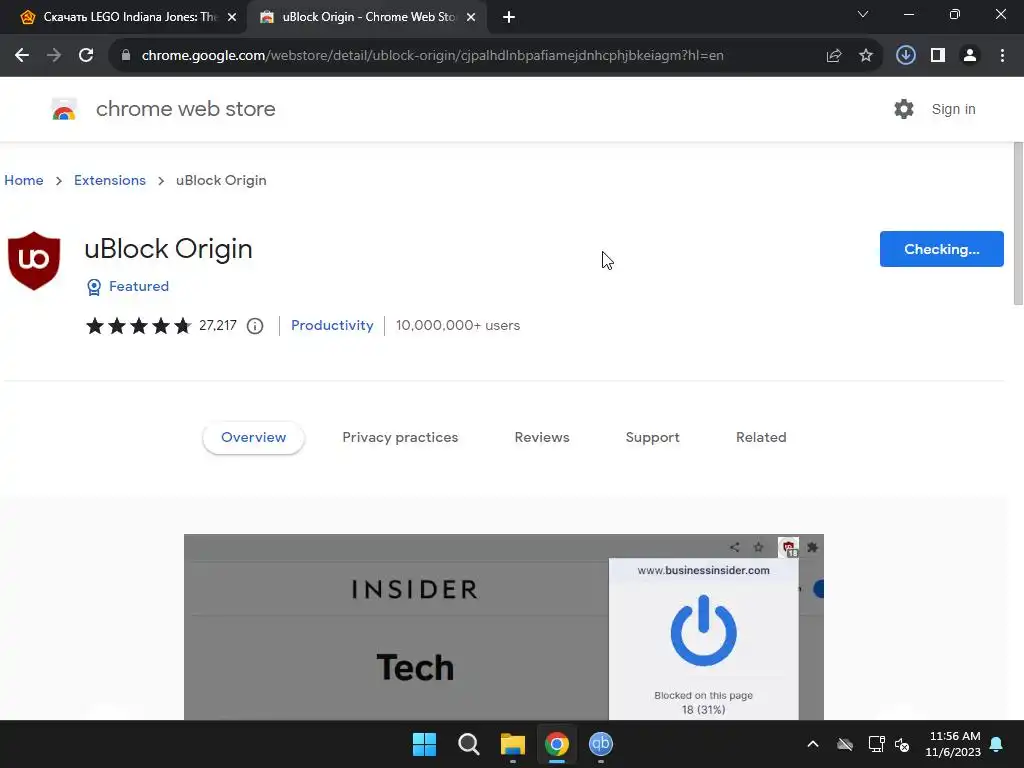Open the notifications bell icon
Screen dimensions: 1024x768
tap(997, 744)
